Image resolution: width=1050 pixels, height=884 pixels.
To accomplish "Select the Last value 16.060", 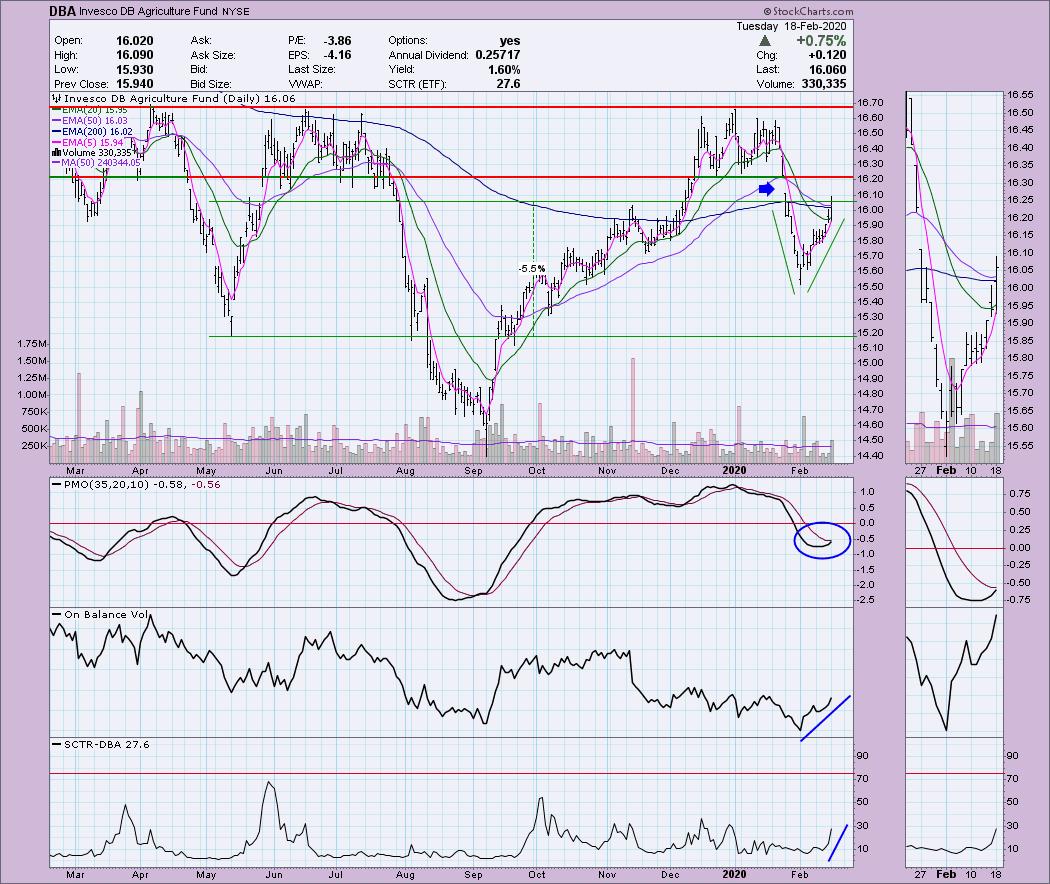I will (x=827, y=70).
